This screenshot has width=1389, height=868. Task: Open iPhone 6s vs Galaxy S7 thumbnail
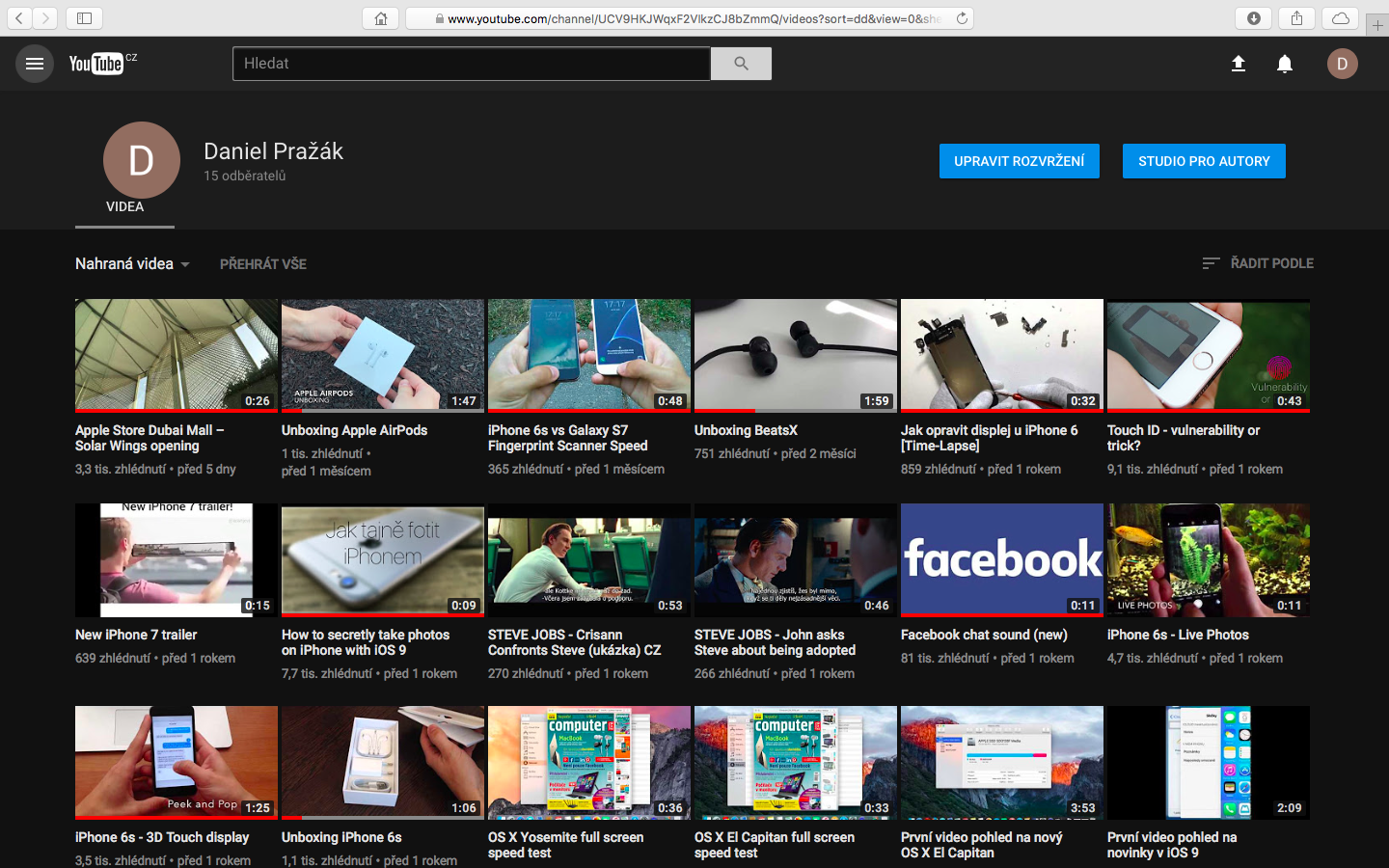(589, 356)
